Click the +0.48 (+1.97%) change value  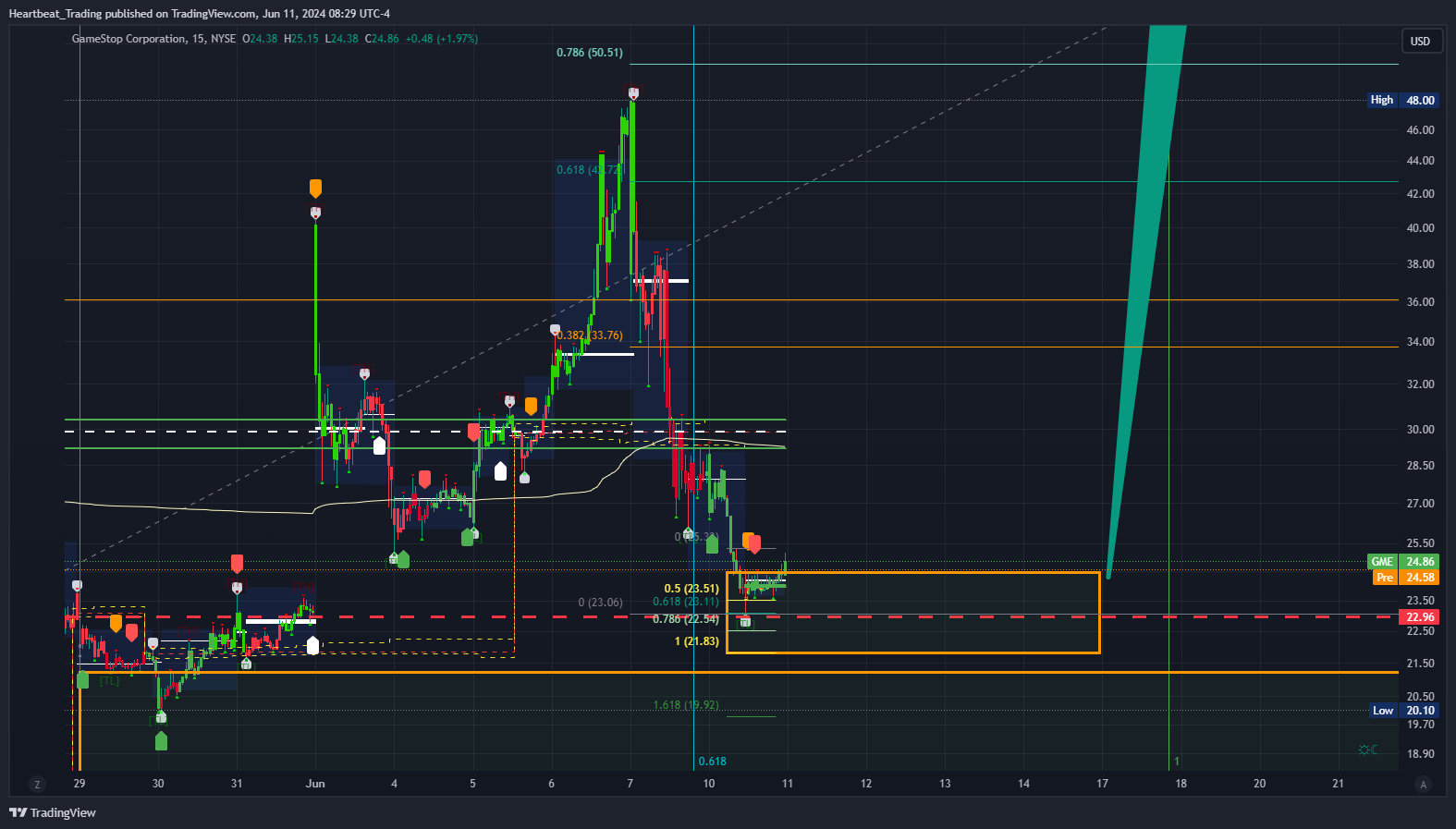[x=442, y=39]
